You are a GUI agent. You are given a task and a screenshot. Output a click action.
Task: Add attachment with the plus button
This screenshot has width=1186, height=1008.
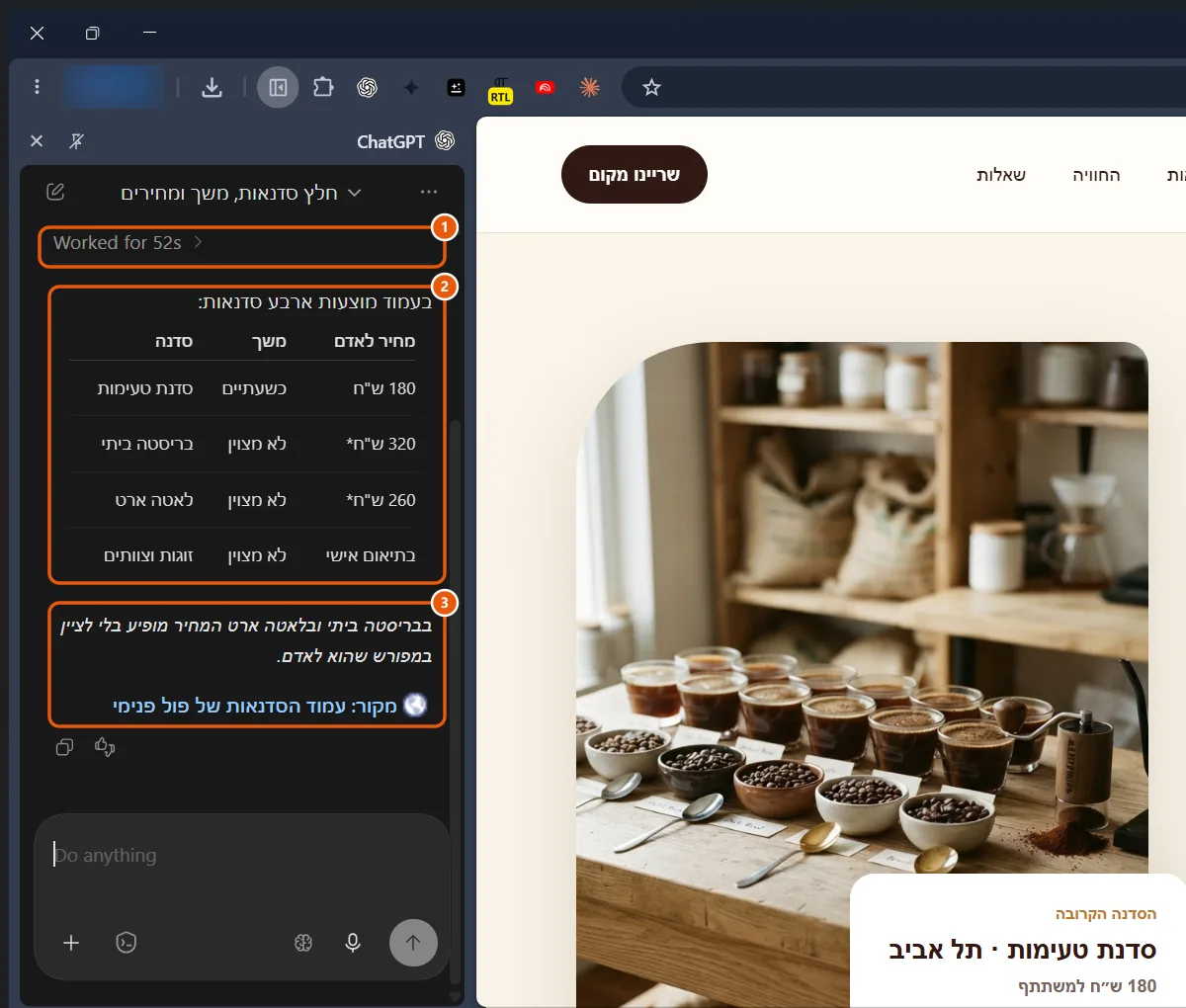(x=71, y=943)
